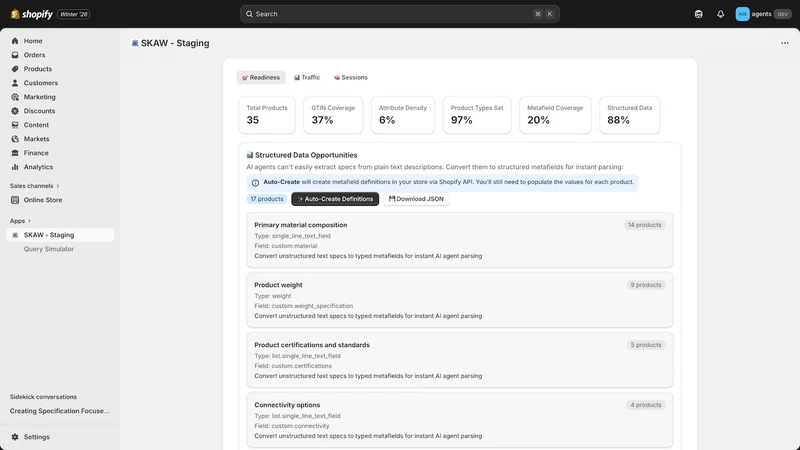Select the Total Products 35 card
This screenshot has height=450, width=800.
(x=267, y=115)
